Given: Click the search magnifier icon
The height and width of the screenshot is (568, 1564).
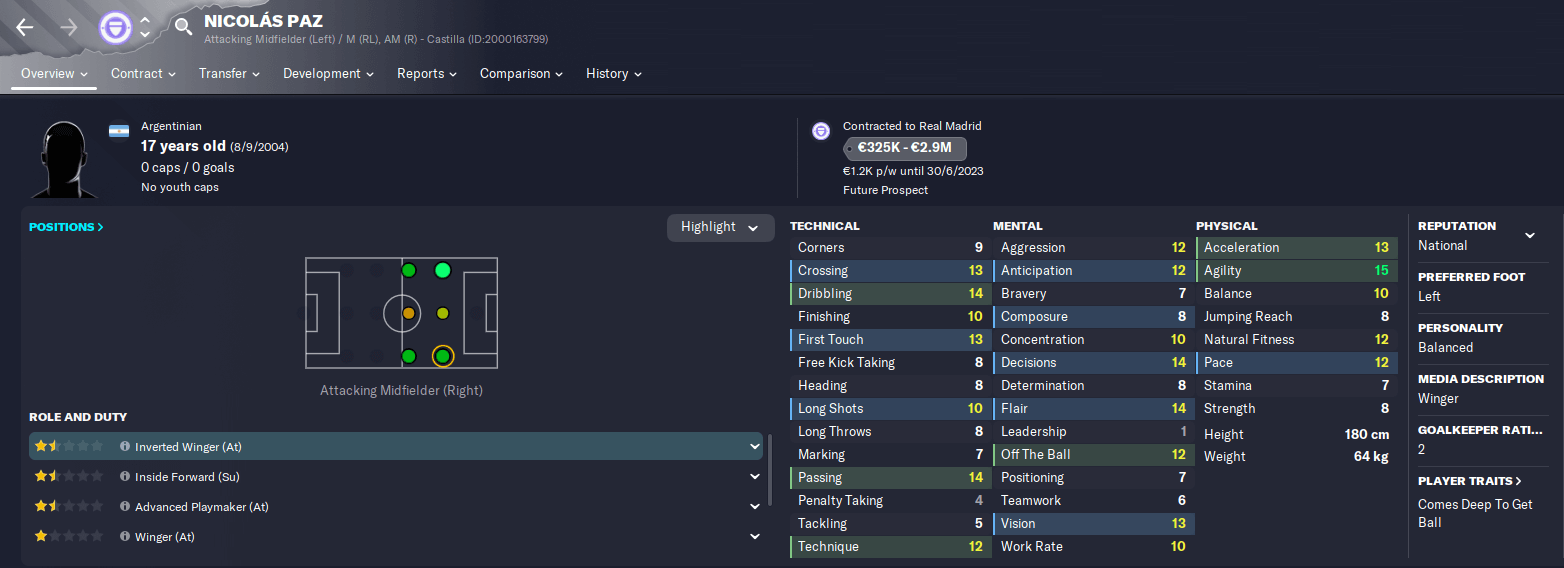Looking at the screenshot, I should [x=182, y=27].
